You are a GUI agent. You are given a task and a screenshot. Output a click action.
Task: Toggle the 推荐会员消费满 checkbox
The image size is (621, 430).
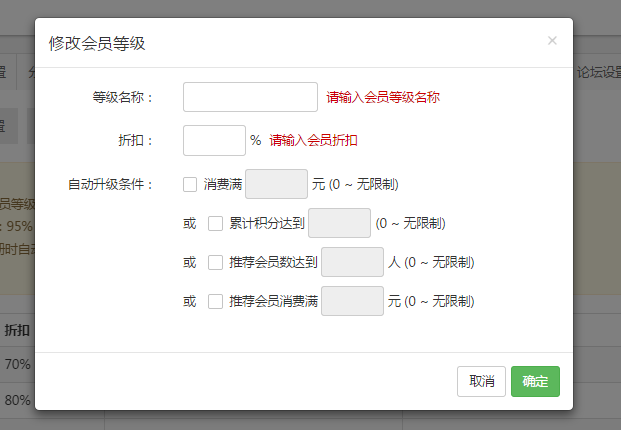215,301
